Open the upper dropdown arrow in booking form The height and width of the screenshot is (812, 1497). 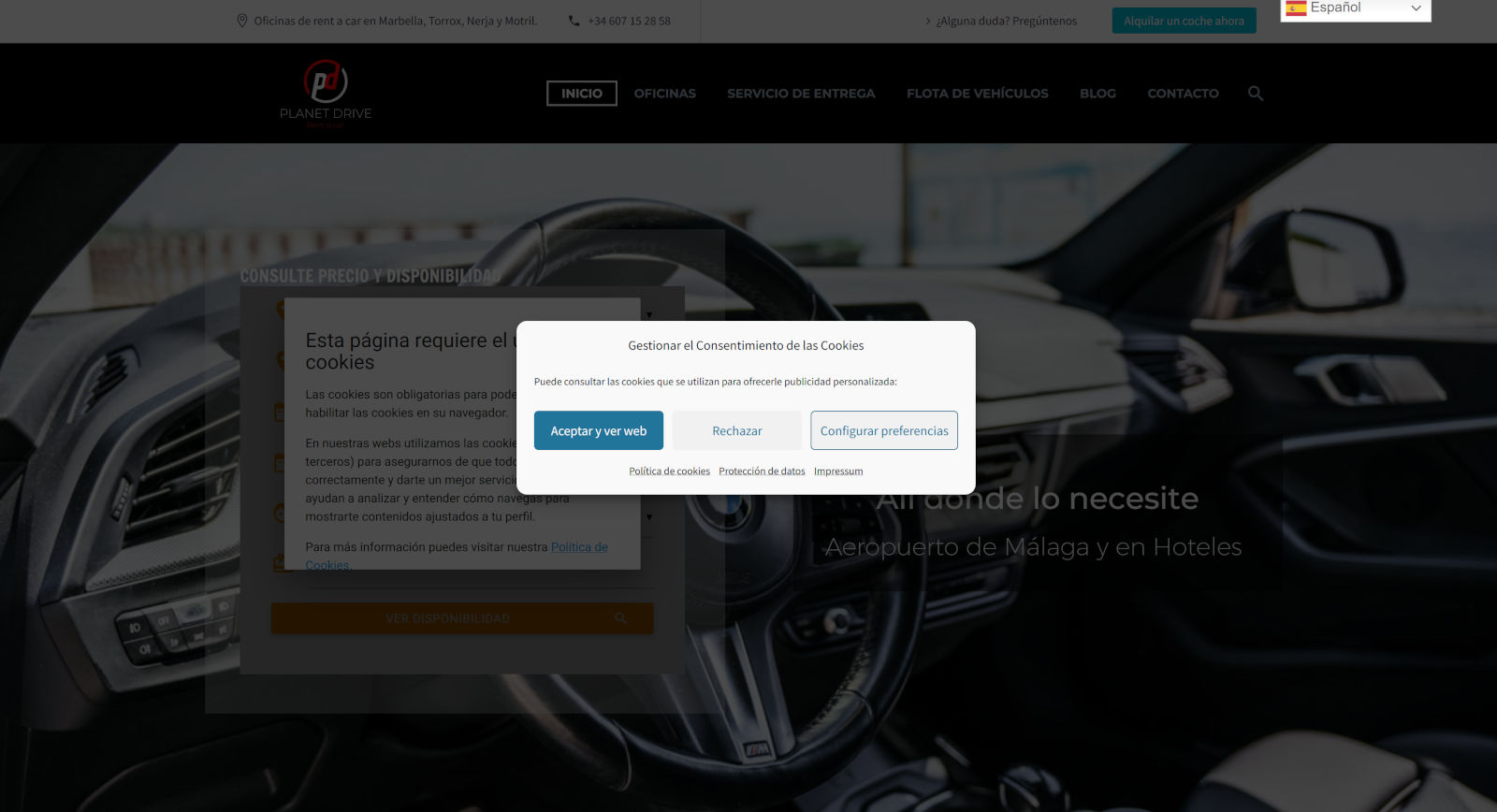pyautogui.click(x=649, y=314)
